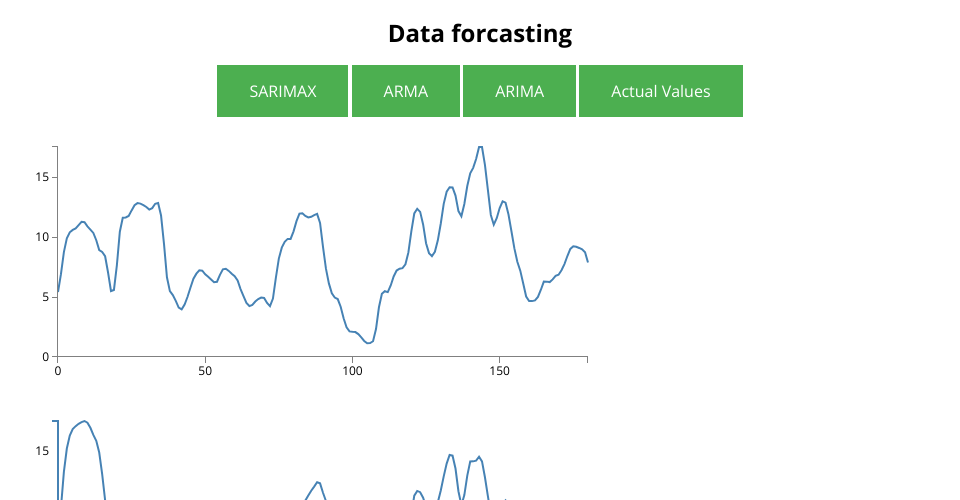Click the 0 y-axis label on top chart
Viewport: 960px width, 500px height.
[x=46, y=357]
